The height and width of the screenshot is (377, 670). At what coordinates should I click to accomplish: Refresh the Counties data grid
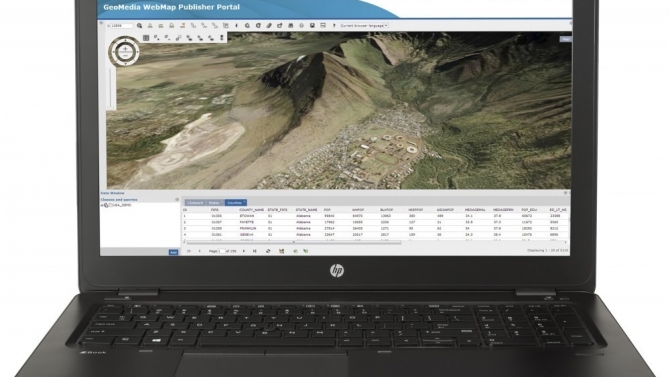(x=268, y=251)
